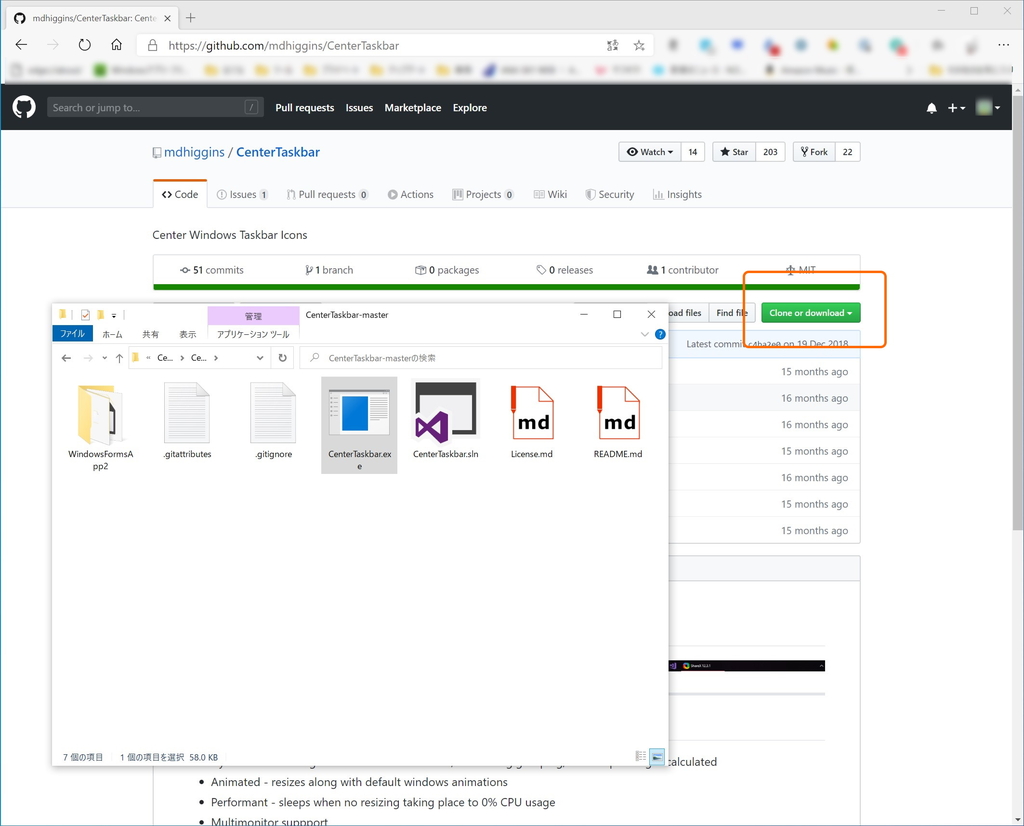Open Issues in the GitHub header
The height and width of the screenshot is (826, 1024).
(359, 108)
